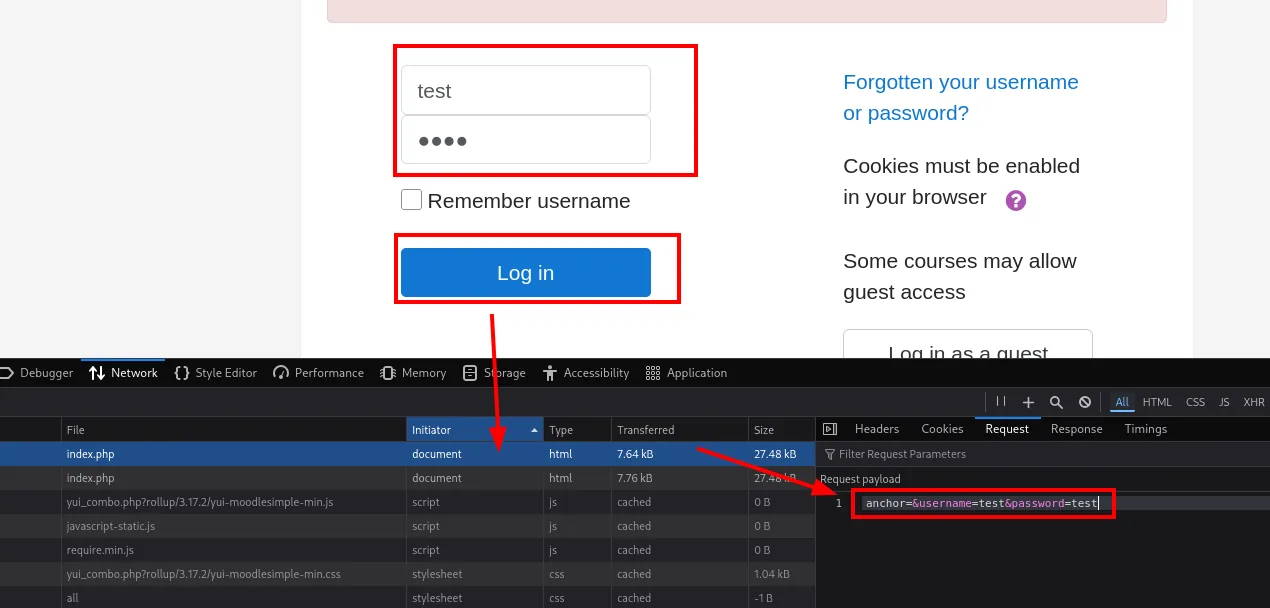The image size is (1270, 608).
Task: Open the Debugger panel tab
Action: pos(38,373)
